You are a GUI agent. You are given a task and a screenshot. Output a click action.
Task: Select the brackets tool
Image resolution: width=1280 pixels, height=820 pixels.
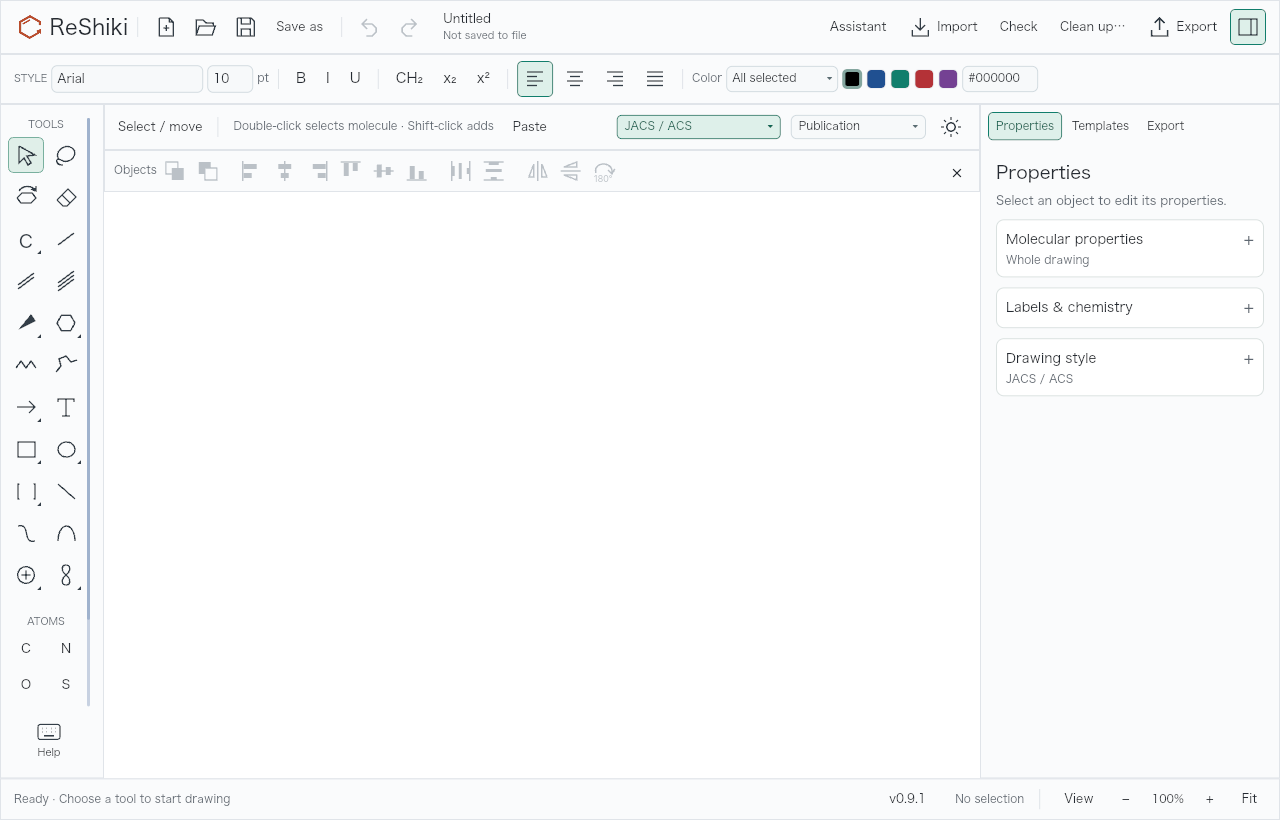tap(26, 491)
